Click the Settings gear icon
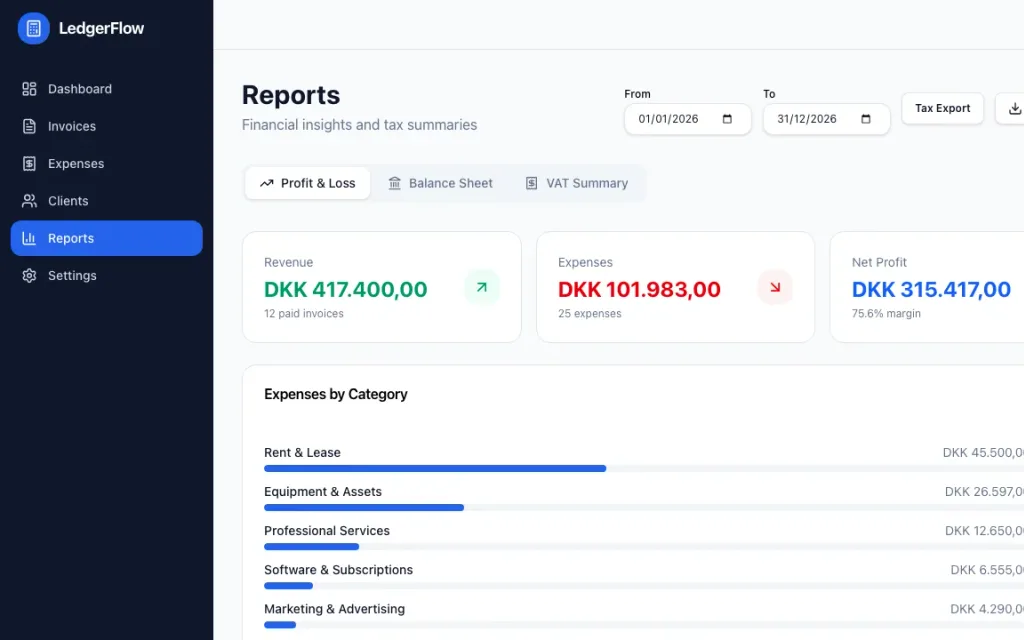The height and width of the screenshot is (640, 1024). pyautogui.click(x=29, y=276)
